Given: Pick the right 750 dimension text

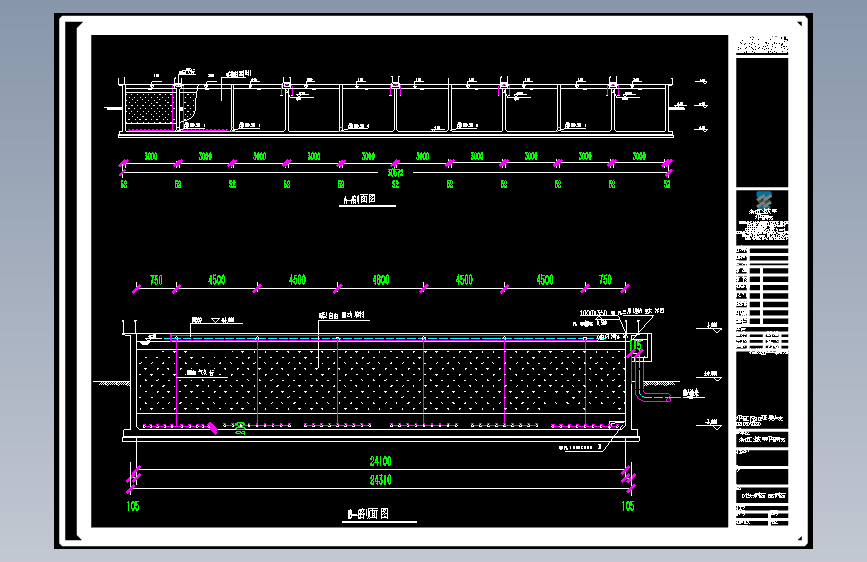Looking at the screenshot, I should [x=605, y=280].
